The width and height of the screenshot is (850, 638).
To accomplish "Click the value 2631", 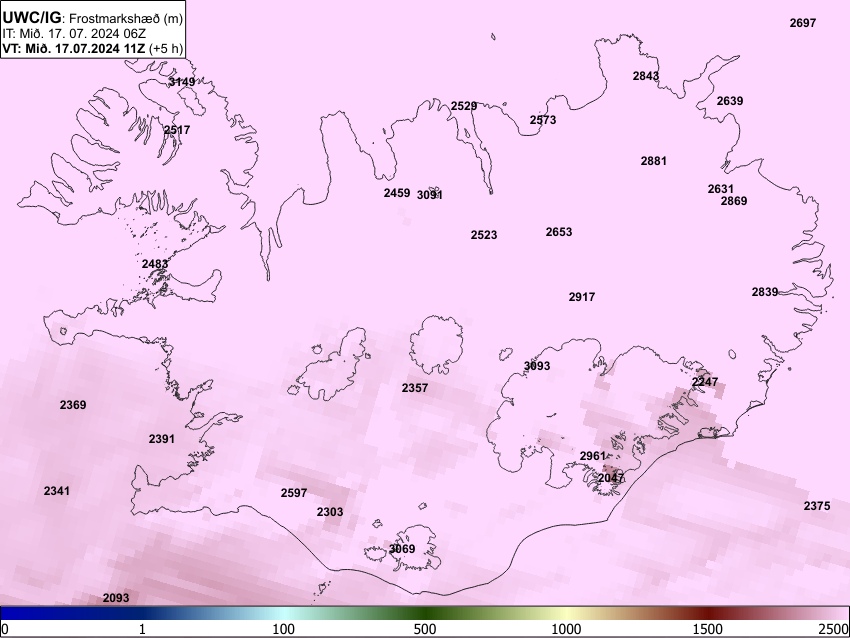I will click(x=720, y=189).
